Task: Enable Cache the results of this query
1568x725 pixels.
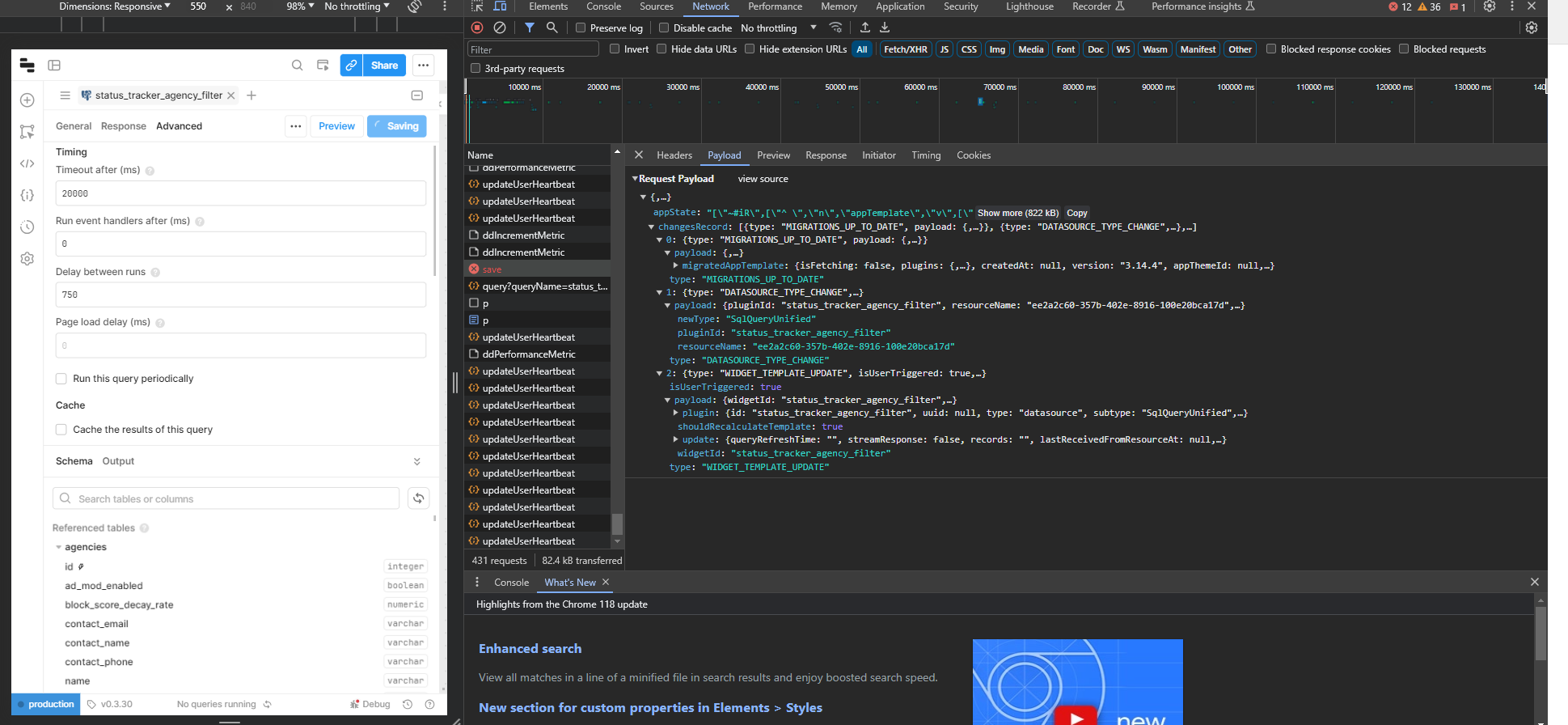Action: click(61, 430)
